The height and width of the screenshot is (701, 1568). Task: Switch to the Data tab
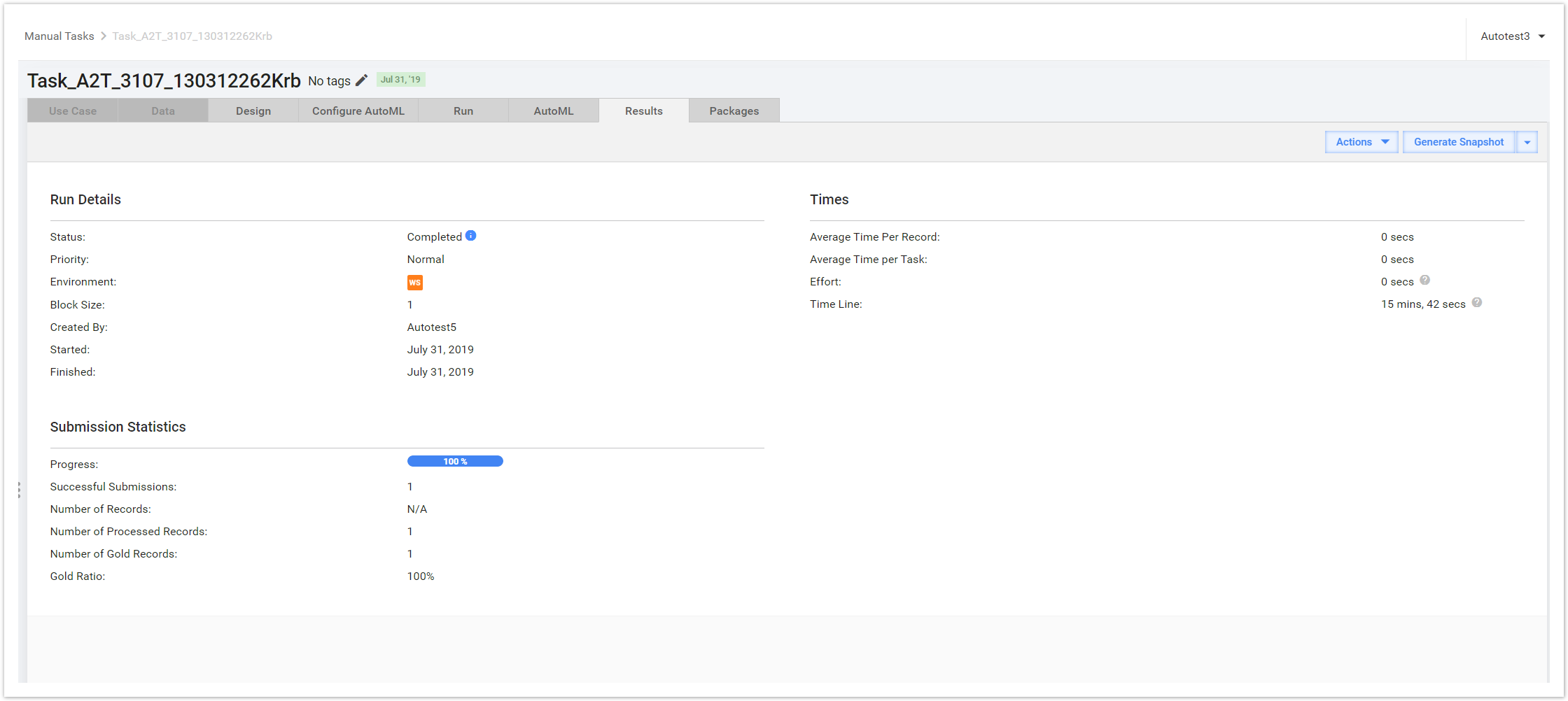point(163,111)
